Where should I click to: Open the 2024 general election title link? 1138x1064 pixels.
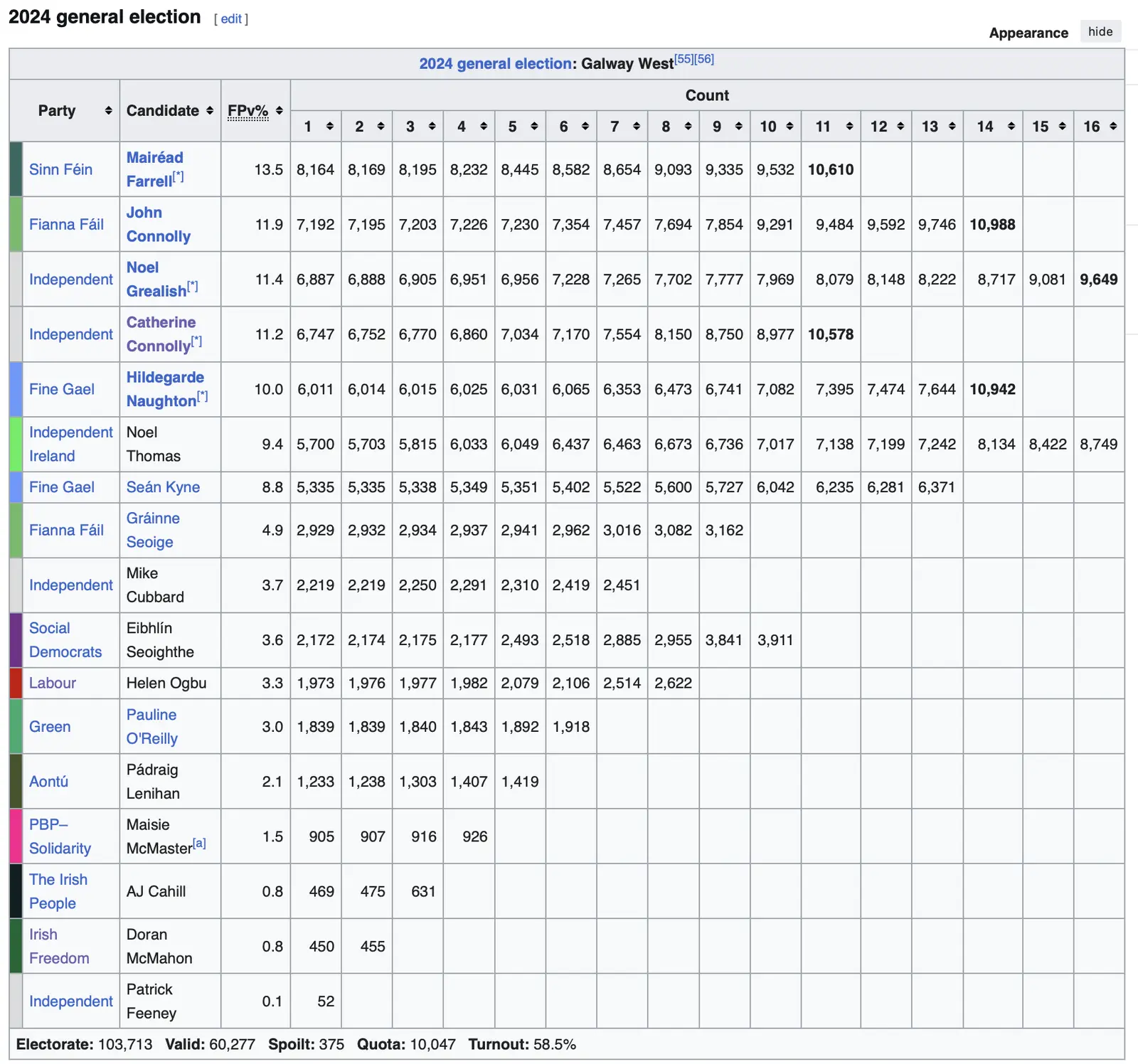(496, 64)
